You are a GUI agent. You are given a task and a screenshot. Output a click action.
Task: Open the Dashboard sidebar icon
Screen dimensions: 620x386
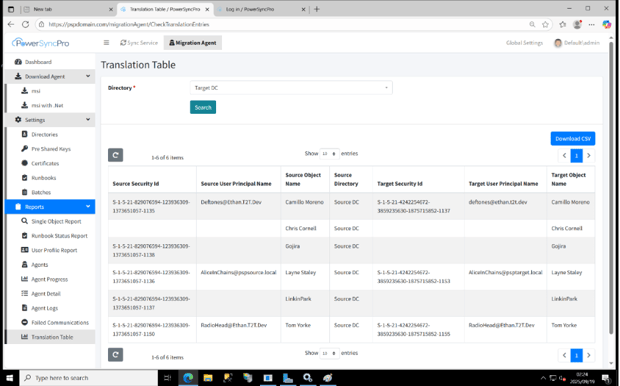tap(18, 62)
